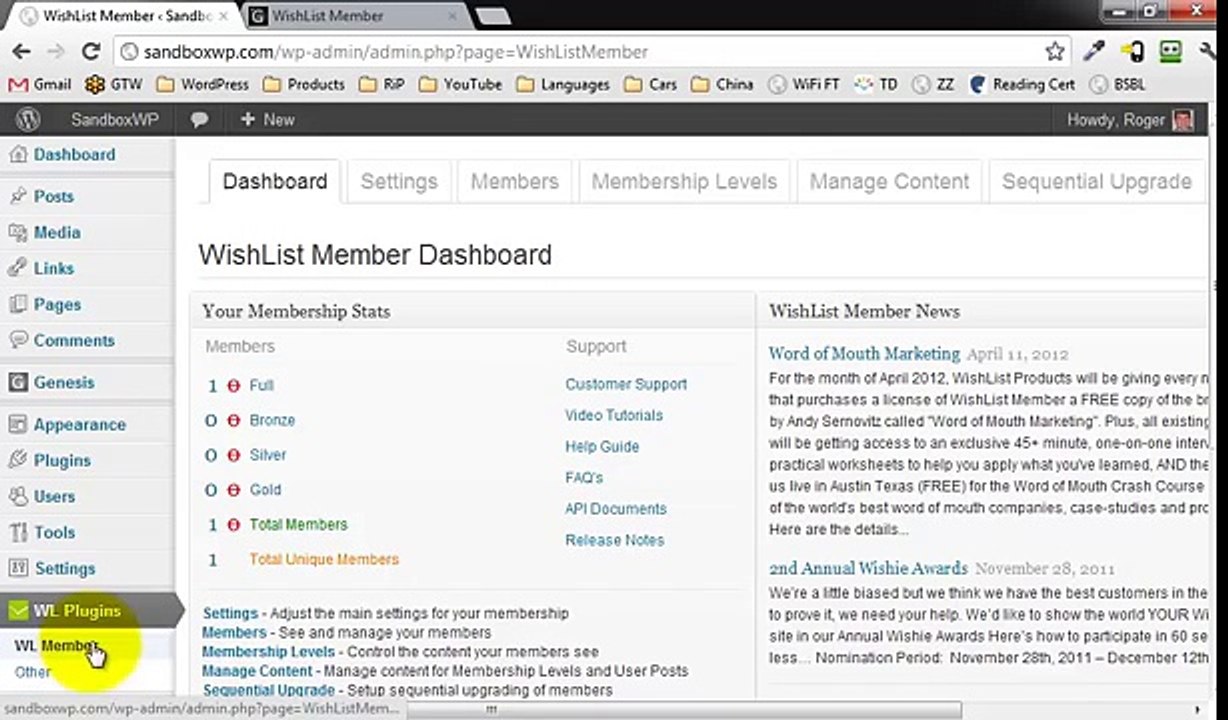
Task: Open the Products bookmarks folder
Action: click(304, 85)
